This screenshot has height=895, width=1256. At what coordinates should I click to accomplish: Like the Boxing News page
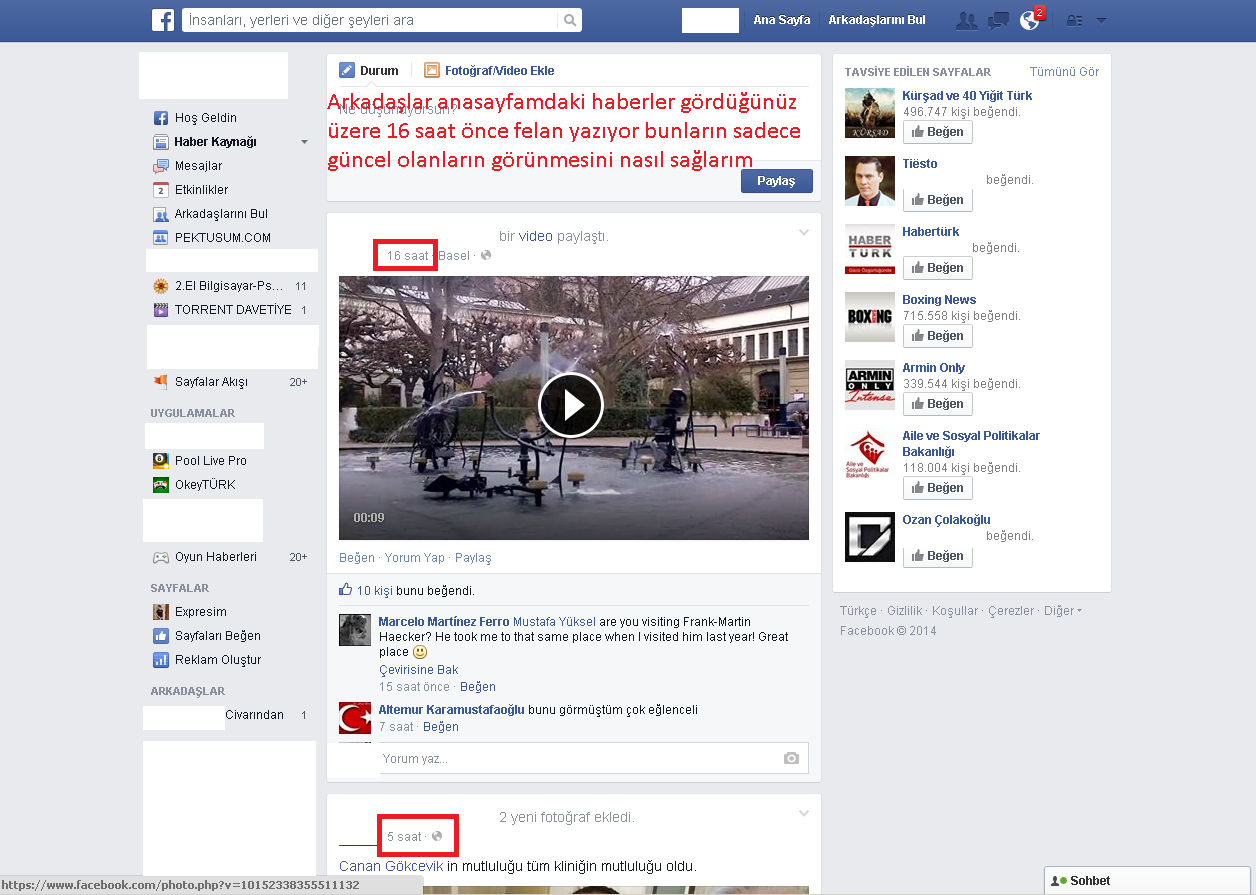pyautogui.click(x=938, y=336)
